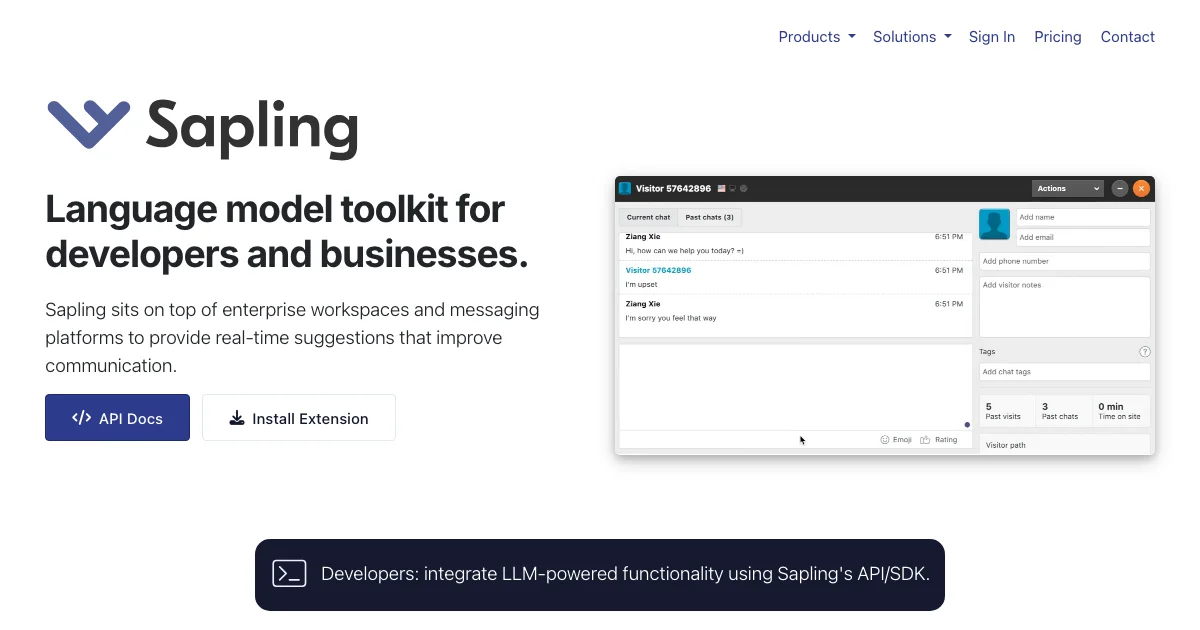Click the monitor device icon in the chat title bar

click(x=733, y=188)
